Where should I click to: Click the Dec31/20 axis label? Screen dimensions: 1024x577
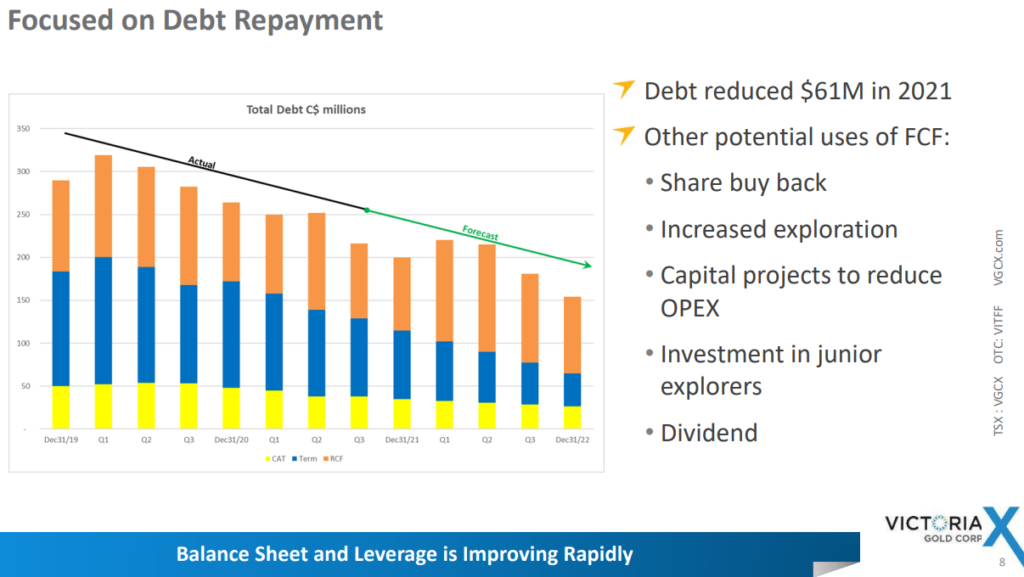coord(231,440)
